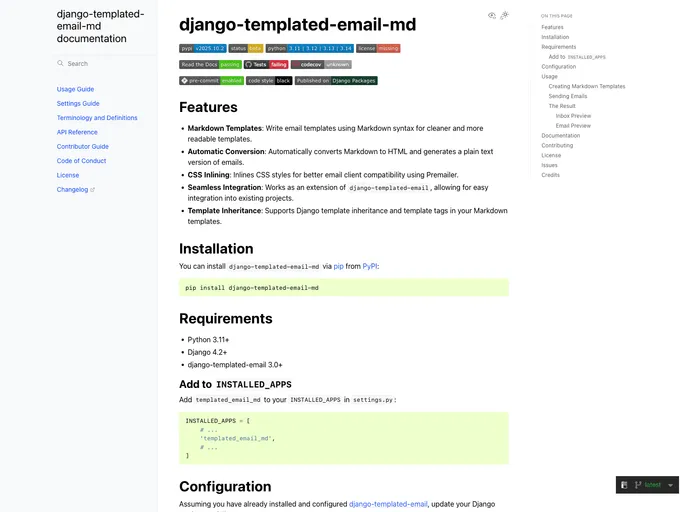This screenshot has height=512, width=688.
Task: Open the view page source eye icon
Action: [492, 15]
